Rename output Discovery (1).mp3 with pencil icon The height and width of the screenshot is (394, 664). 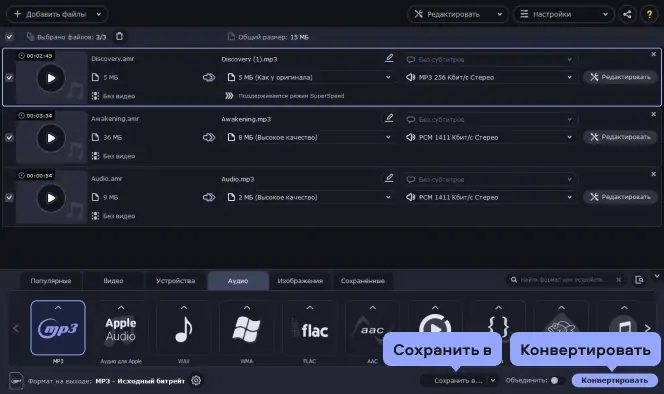tap(389, 58)
